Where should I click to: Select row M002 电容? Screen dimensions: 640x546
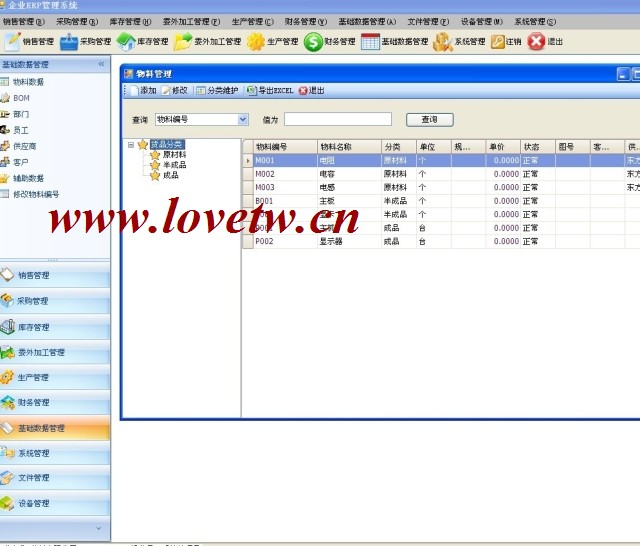coord(441,174)
